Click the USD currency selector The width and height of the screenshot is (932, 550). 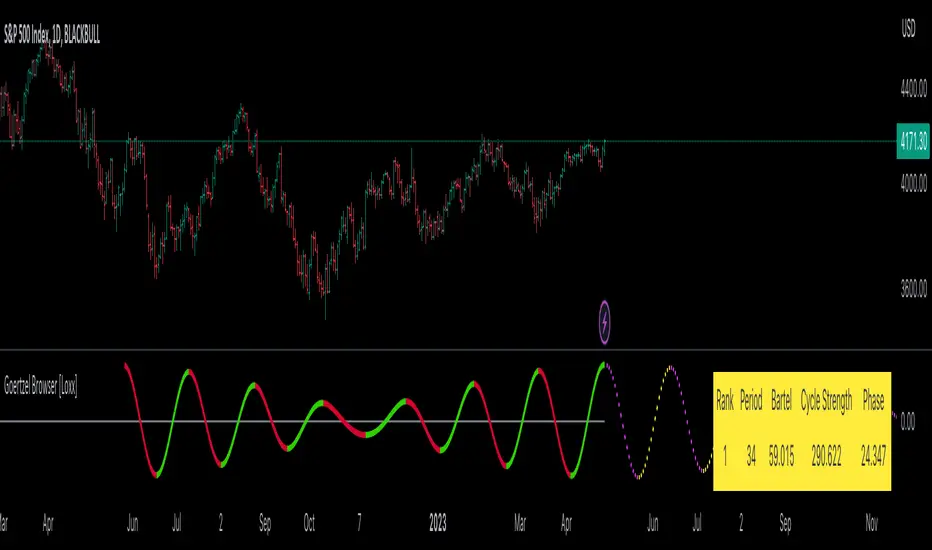[x=908, y=29]
